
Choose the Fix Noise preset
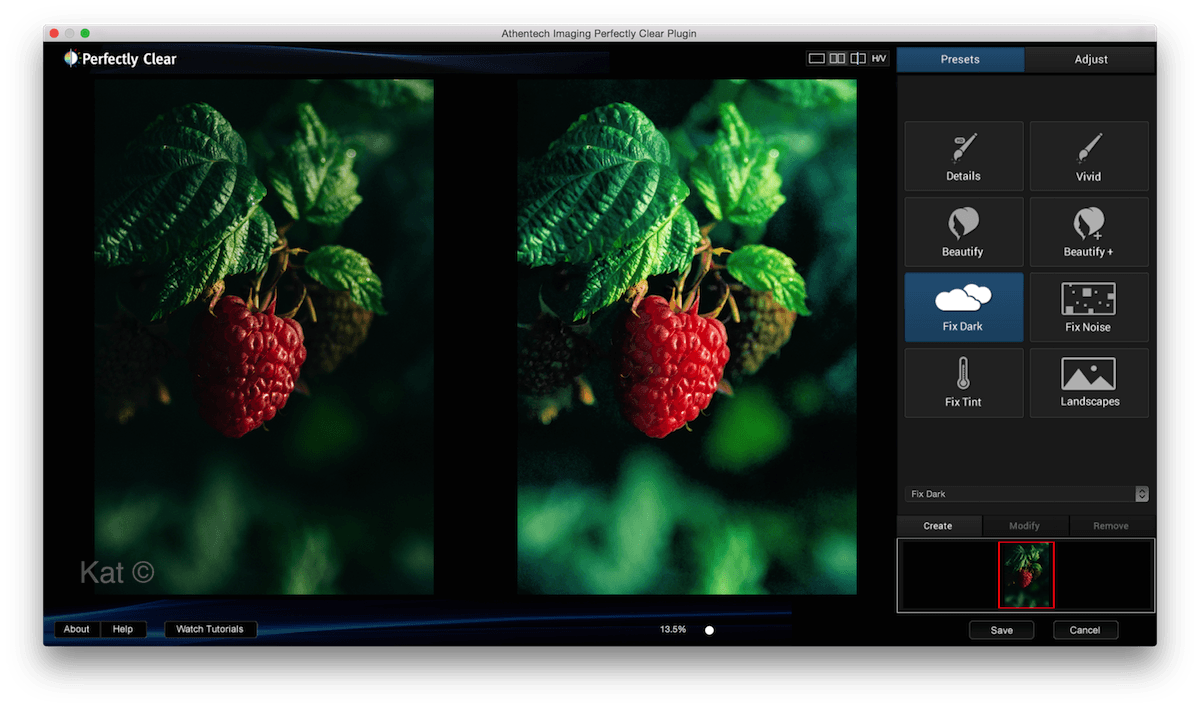[1089, 307]
